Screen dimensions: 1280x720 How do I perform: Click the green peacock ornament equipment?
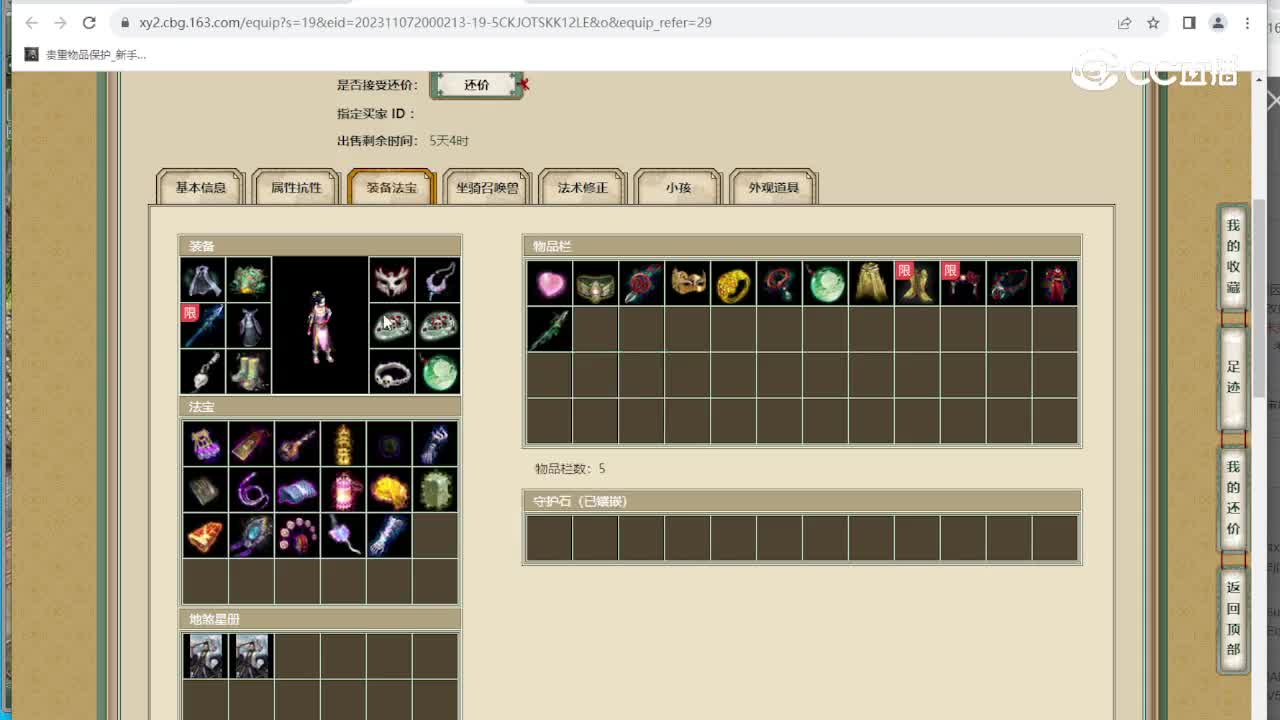(248, 280)
